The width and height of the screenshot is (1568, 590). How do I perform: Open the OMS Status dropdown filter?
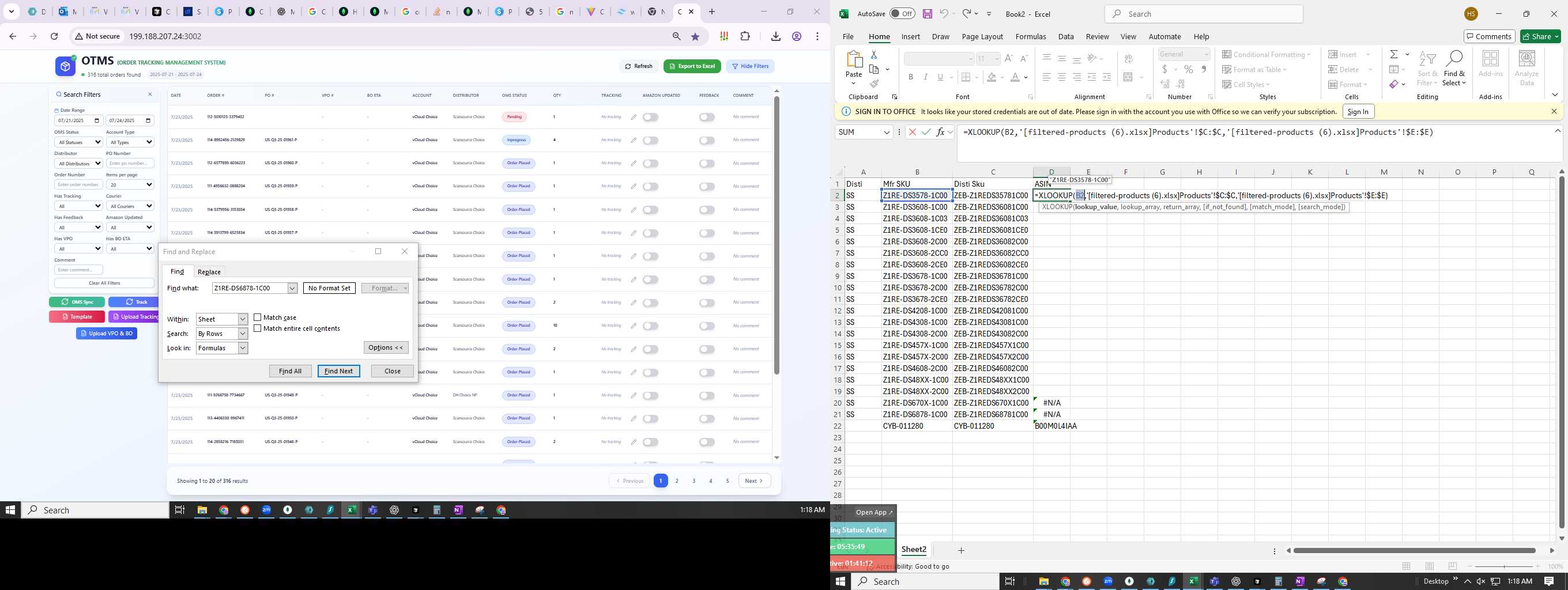click(78, 142)
